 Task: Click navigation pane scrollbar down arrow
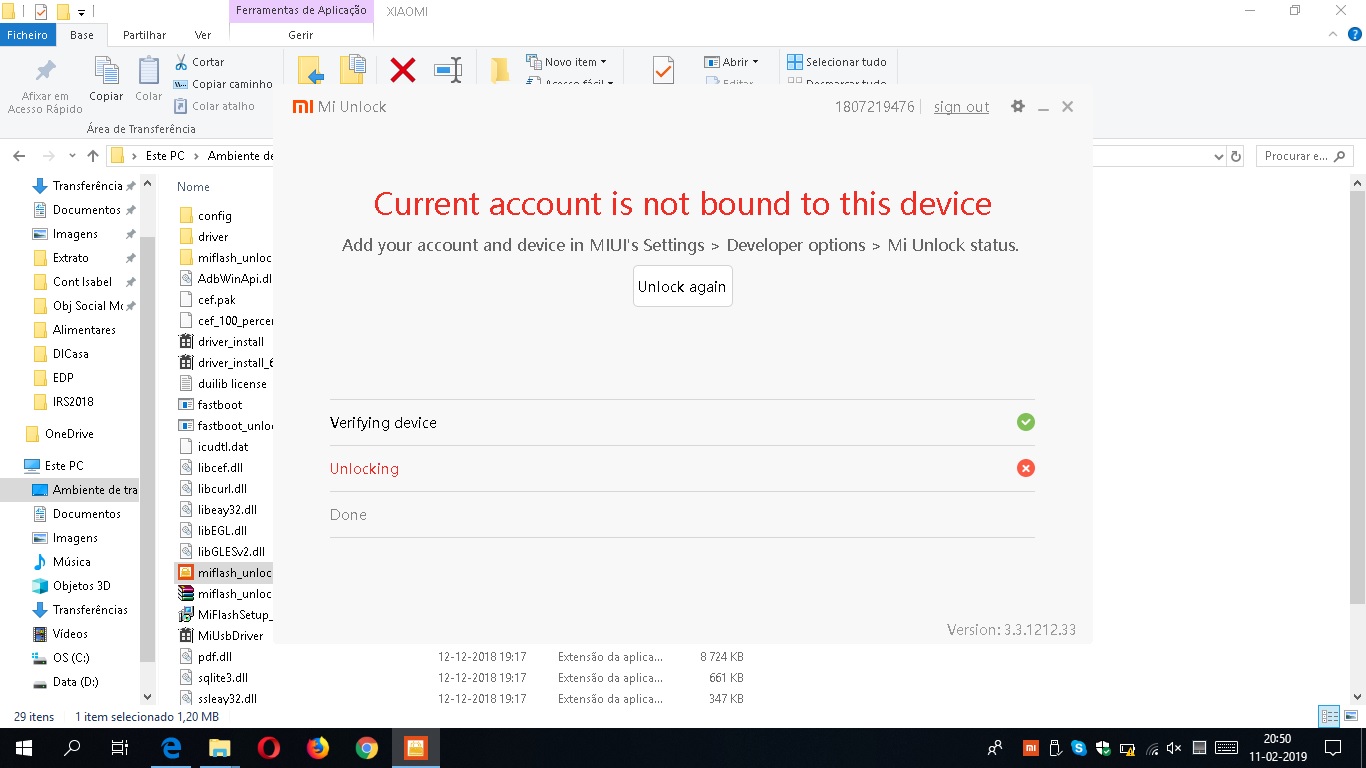coord(147,697)
